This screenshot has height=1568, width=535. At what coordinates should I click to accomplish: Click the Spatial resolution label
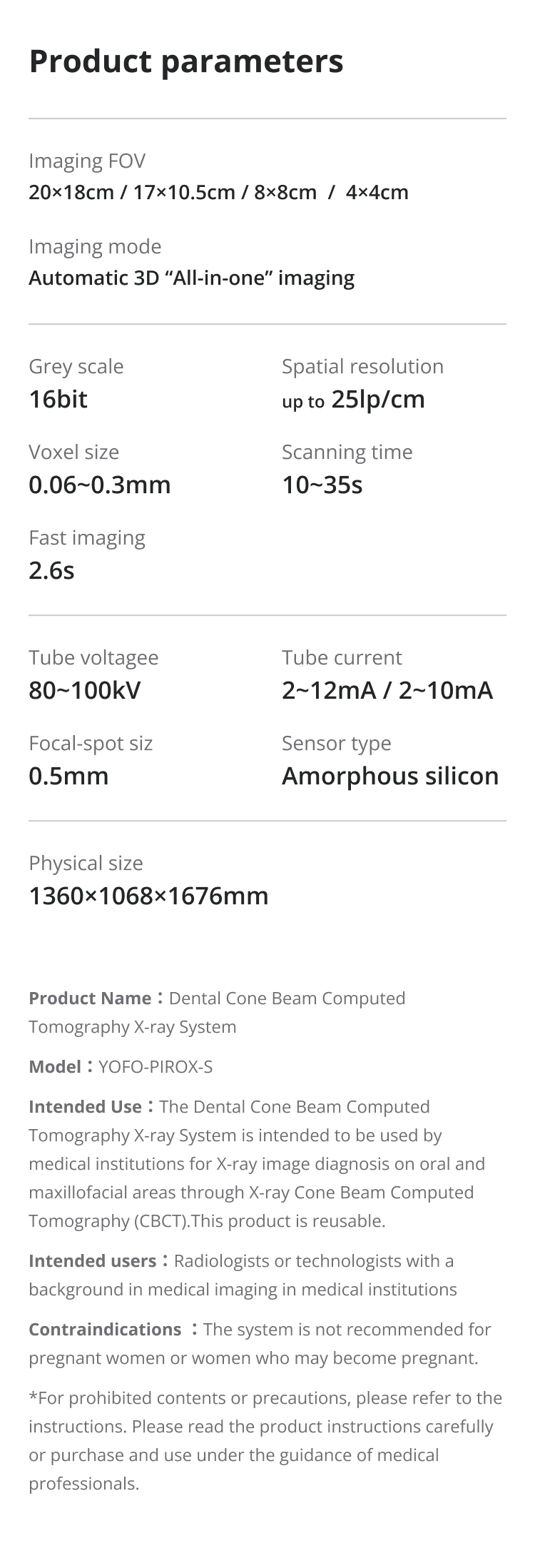[362, 367]
